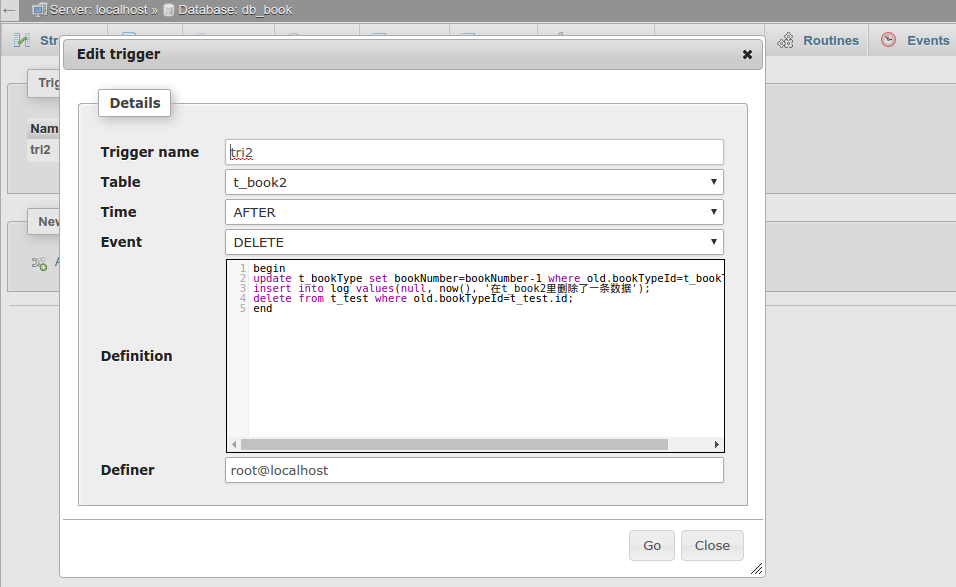The height and width of the screenshot is (587, 956).
Task: Click the scroll left arrow in Definition editor
Action: pyautogui.click(x=235, y=444)
